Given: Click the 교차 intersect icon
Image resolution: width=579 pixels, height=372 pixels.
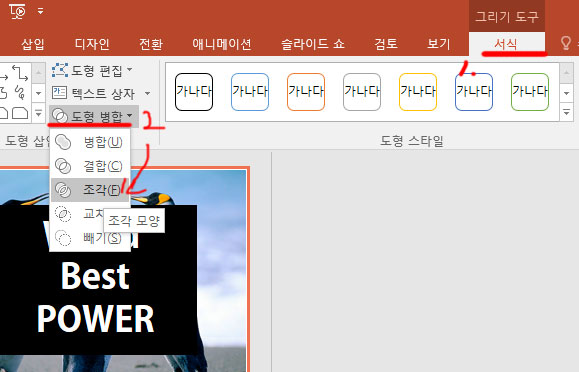Looking at the screenshot, I should tap(63, 214).
